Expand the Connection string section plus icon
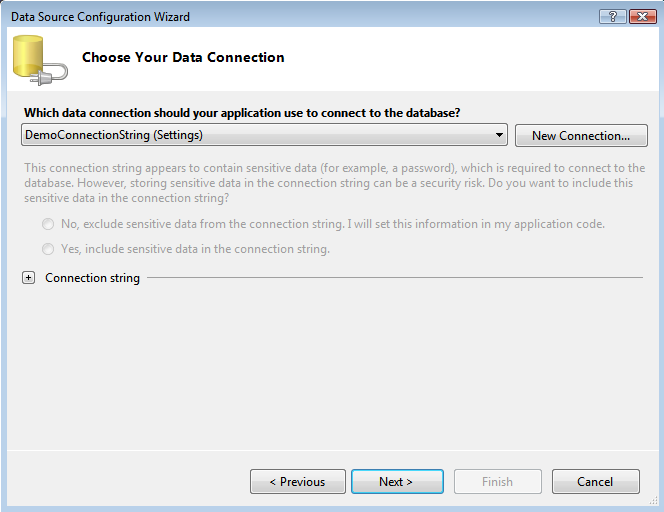The height and width of the screenshot is (512, 664). (x=29, y=278)
